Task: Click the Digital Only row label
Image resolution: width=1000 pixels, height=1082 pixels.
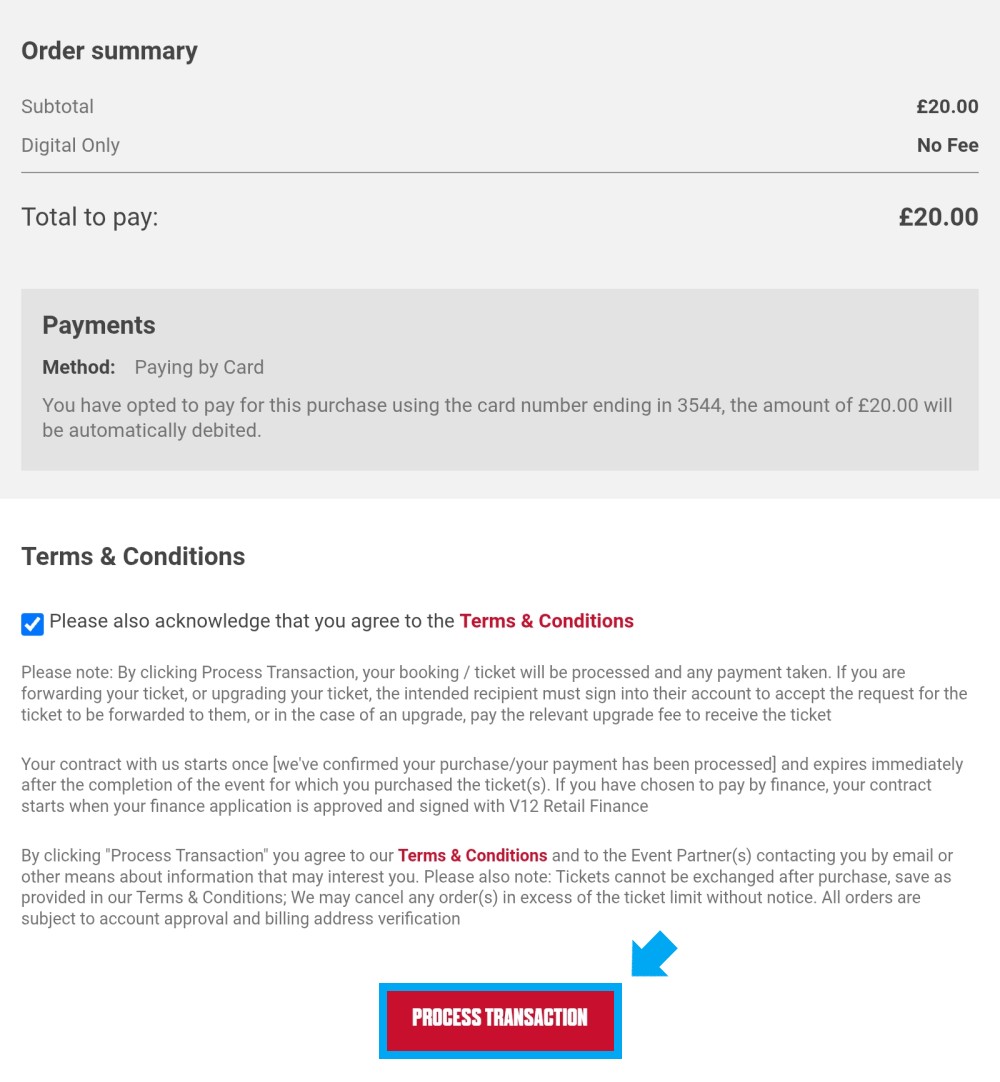Action: point(70,145)
